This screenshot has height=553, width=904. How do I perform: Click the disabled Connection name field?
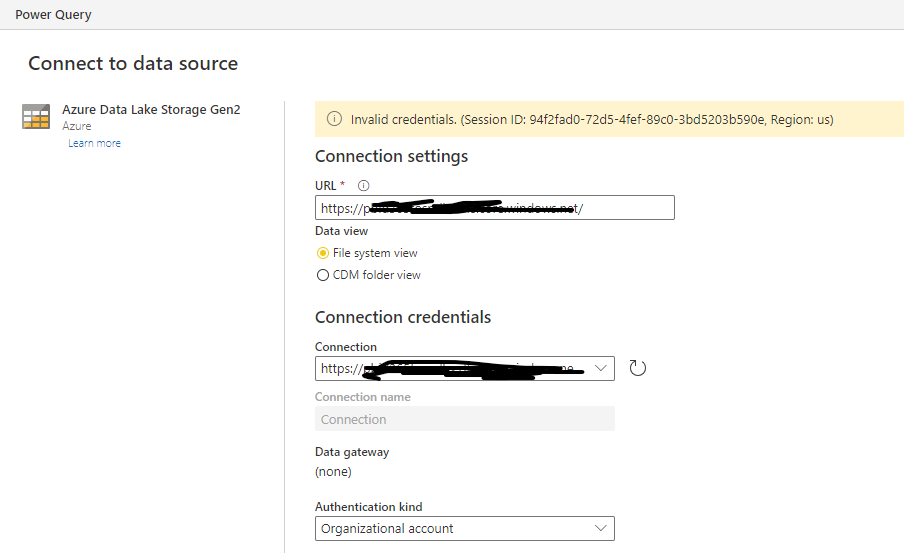click(x=465, y=419)
